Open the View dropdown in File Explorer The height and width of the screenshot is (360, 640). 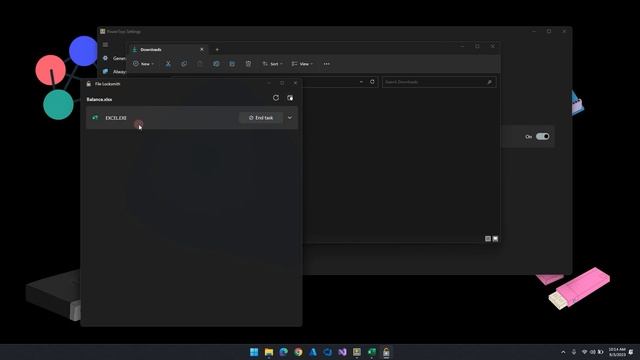click(x=302, y=64)
